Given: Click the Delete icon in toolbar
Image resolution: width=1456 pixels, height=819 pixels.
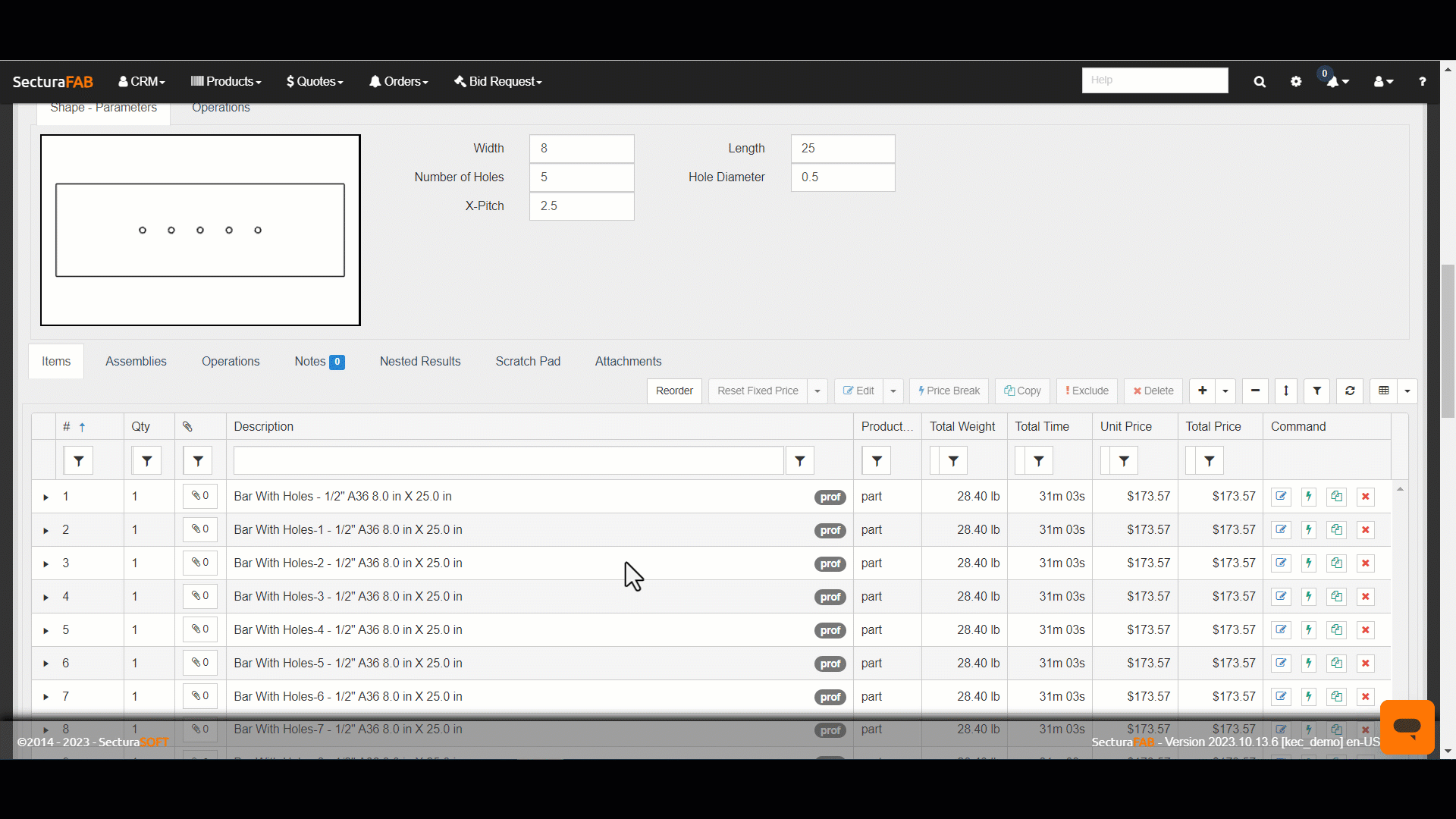Looking at the screenshot, I should (1152, 390).
